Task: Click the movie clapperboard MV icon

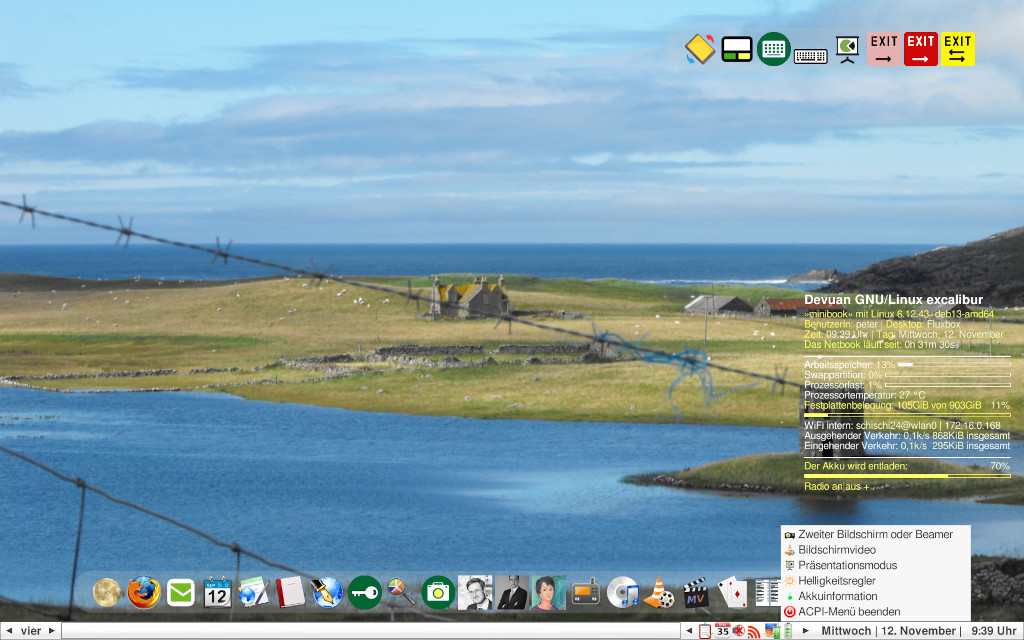Action: click(x=697, y=592)
